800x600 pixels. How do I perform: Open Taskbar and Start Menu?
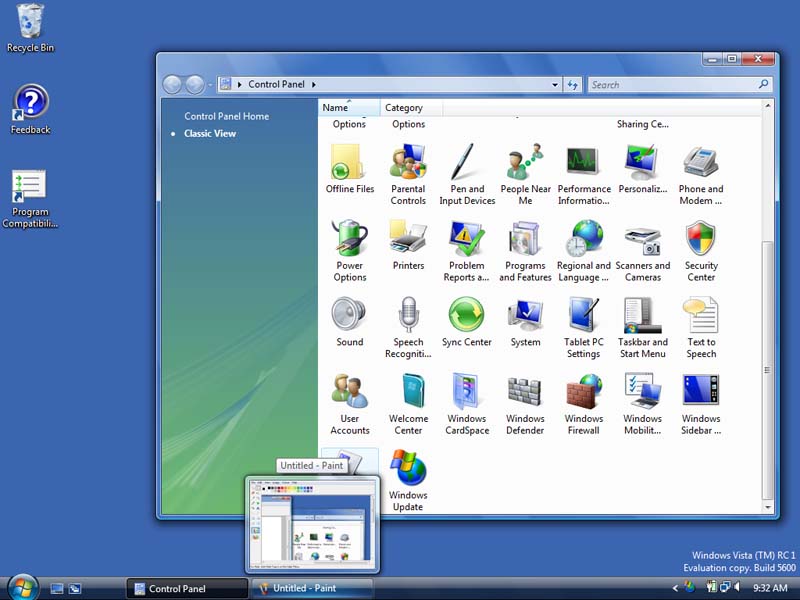coord(642,328)
